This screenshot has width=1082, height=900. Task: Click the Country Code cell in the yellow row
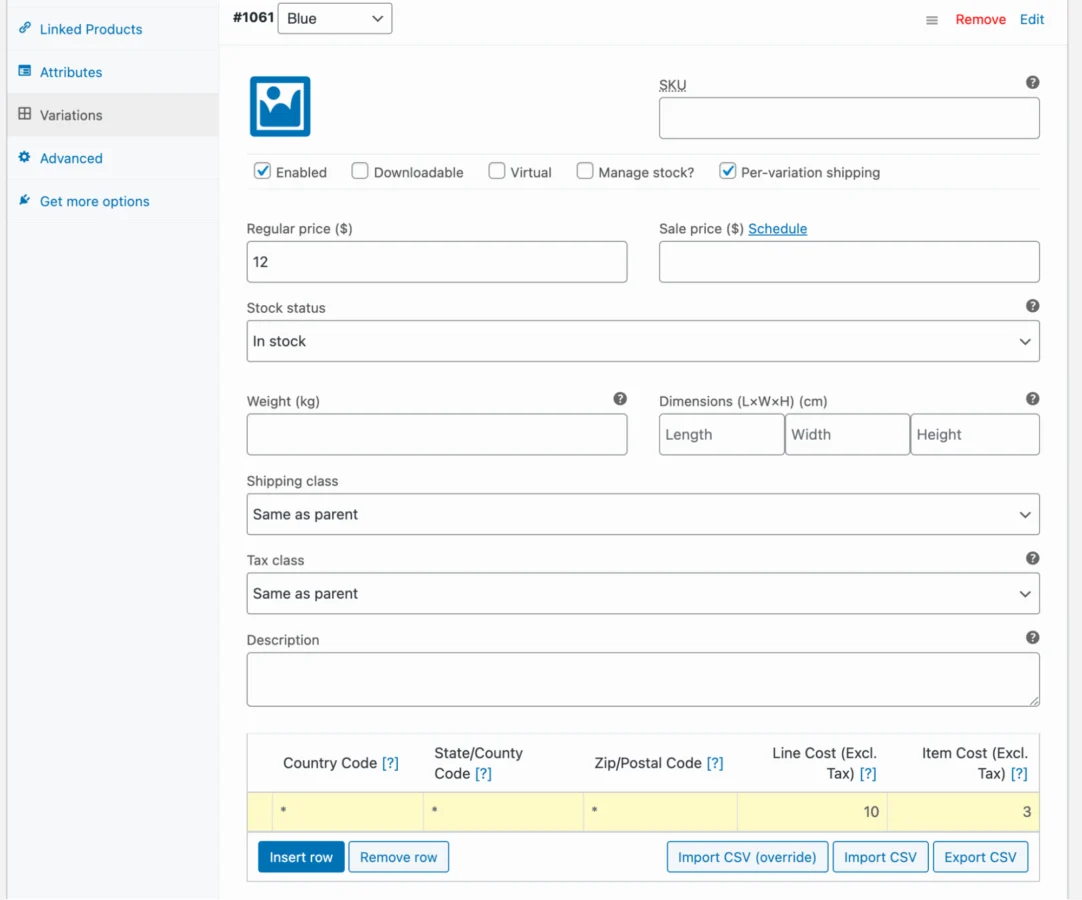click(348, 812)
